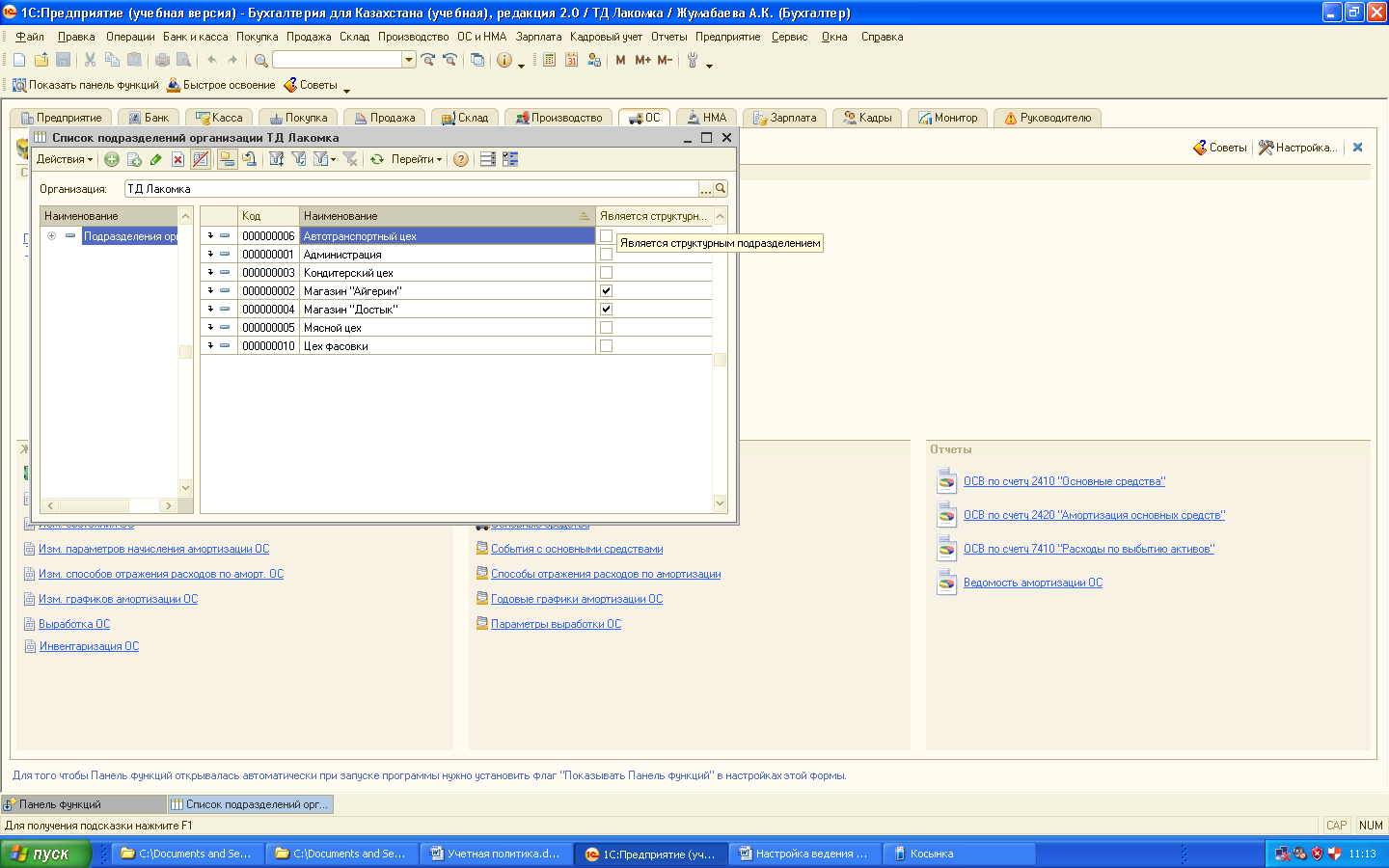Image resolution: width=1389 pixels, height=868 pixels.
Task: Click Move to group icon in list toolbar
Action: tap(250, 159)
